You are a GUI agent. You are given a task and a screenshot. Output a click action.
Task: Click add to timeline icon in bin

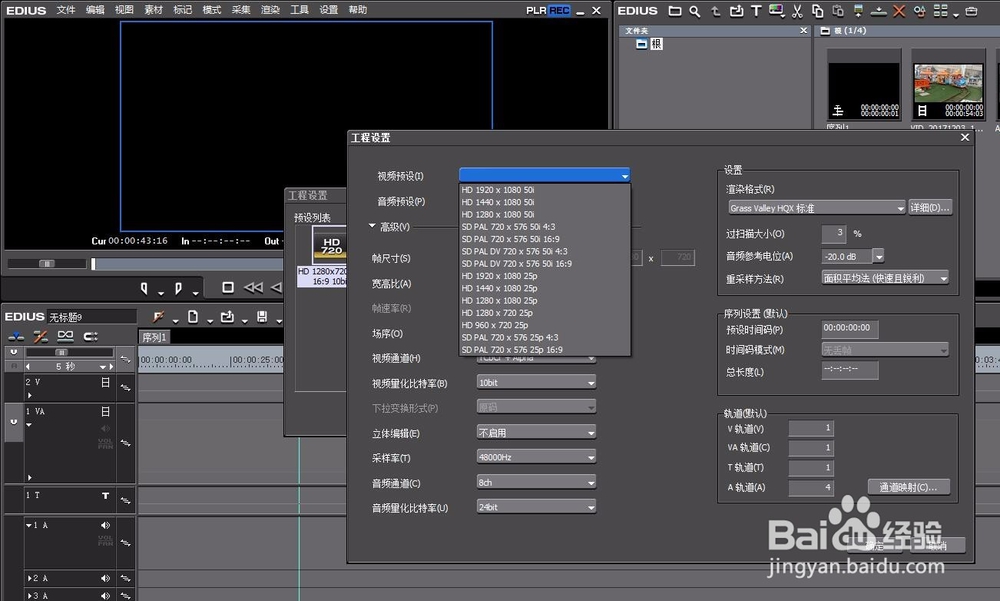(x=878, y=11)
